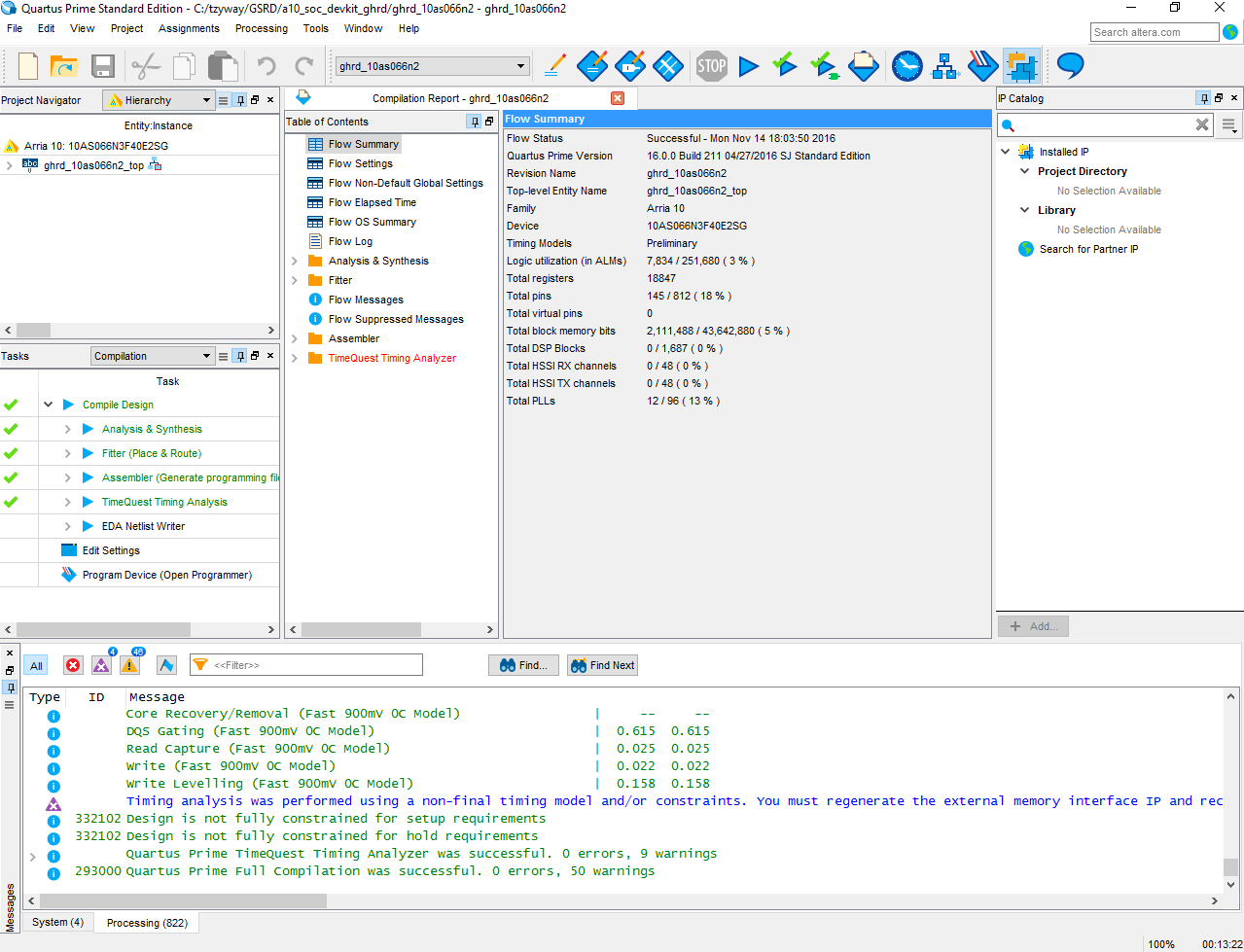Open the TimeQuest Timing Analyzer clock icon
Screen dimensions: 1244x952
click(906, 66)
